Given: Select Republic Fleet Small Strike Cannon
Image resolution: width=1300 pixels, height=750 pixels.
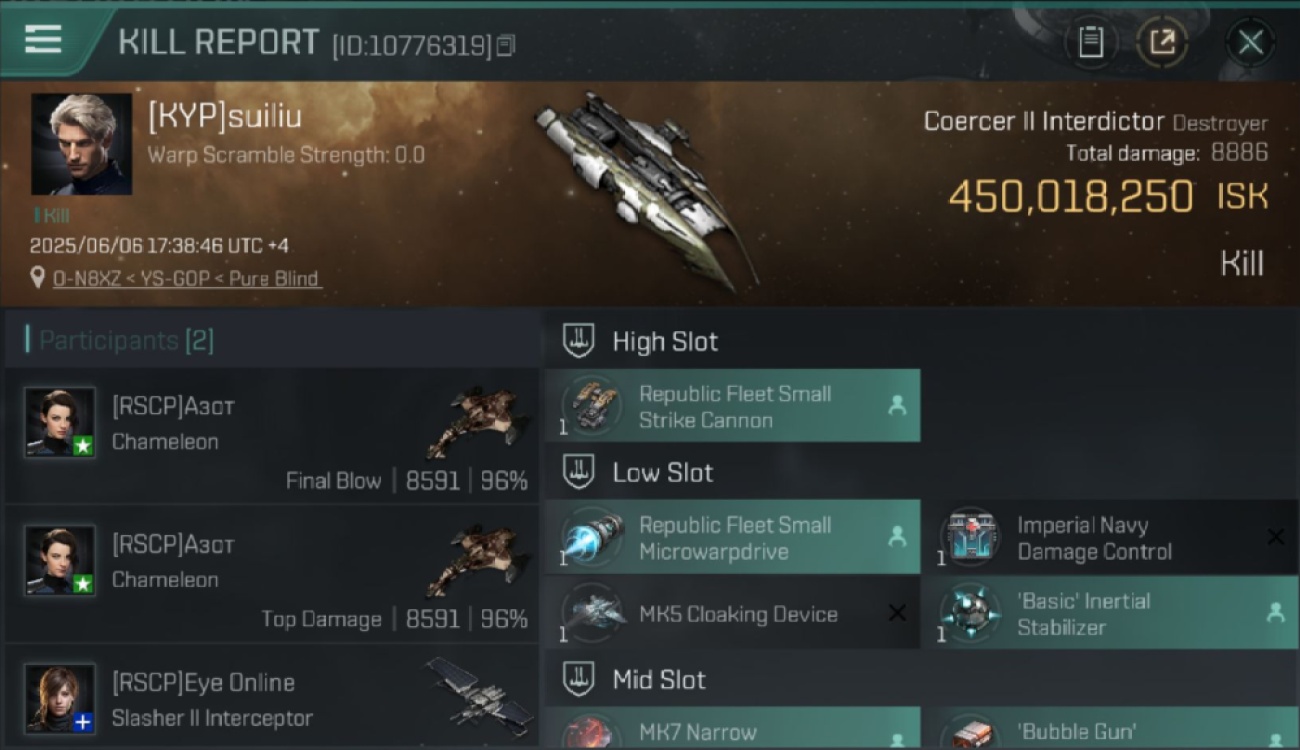Looking at the screenshot, I should tap(732, 406).
